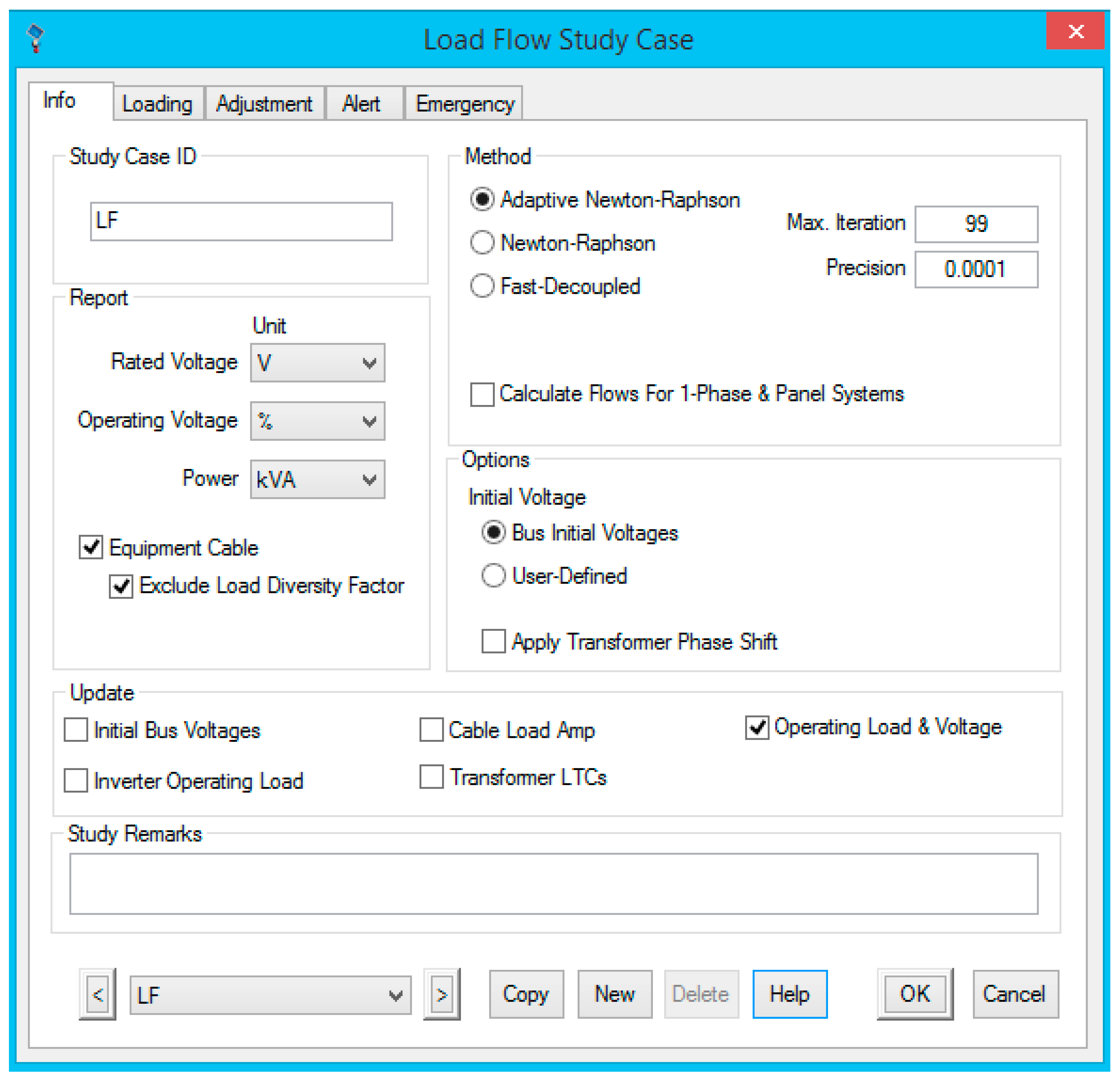Screen dimensions: 1120x1081
Task: Uncheck Equipment Cable option
Action: [x=91, y=547]
